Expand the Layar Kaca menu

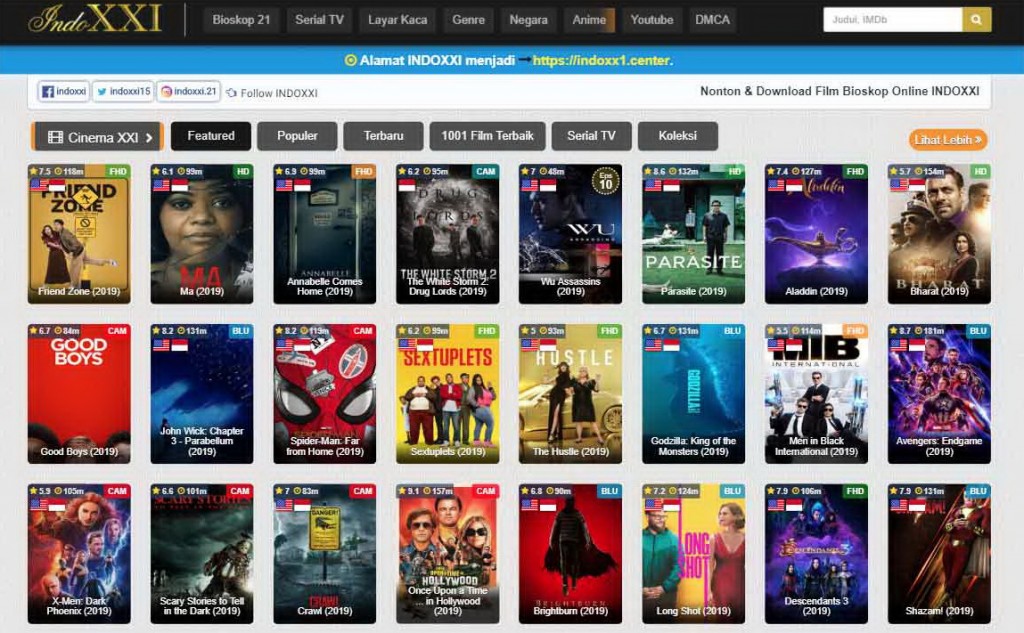(x=397, y=20)
